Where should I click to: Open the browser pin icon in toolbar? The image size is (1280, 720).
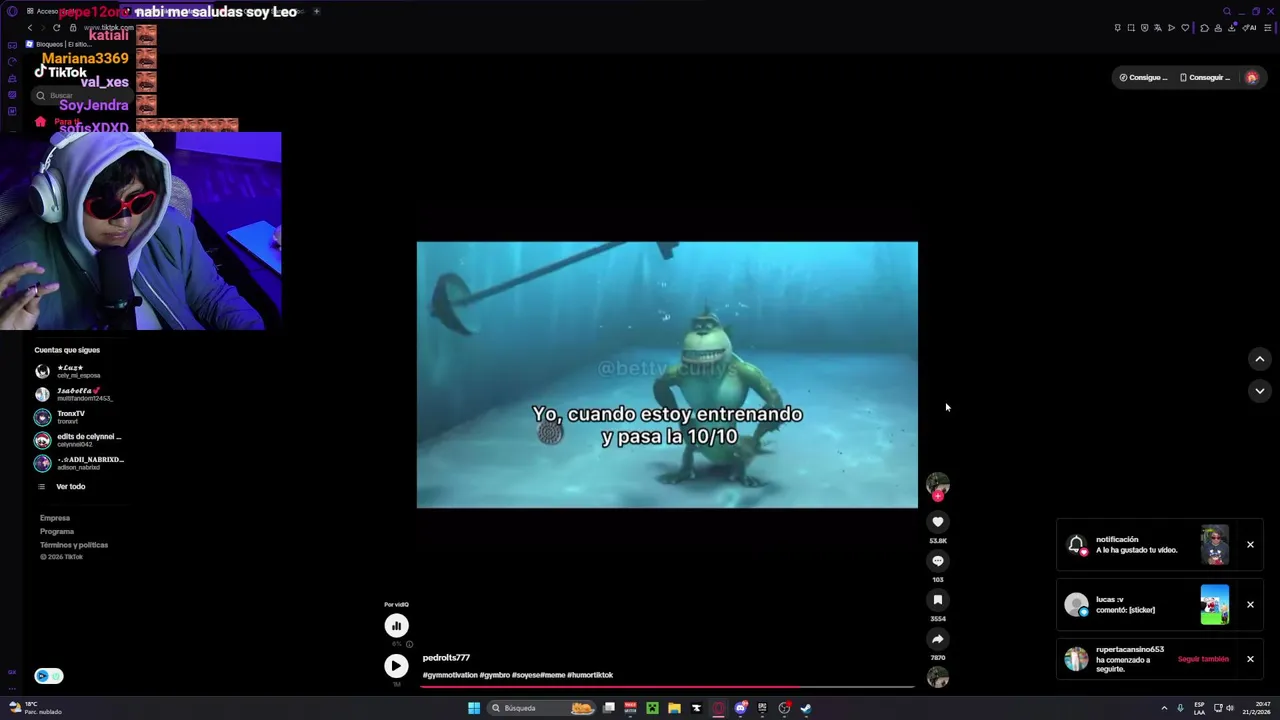[x=1117, y=28]
